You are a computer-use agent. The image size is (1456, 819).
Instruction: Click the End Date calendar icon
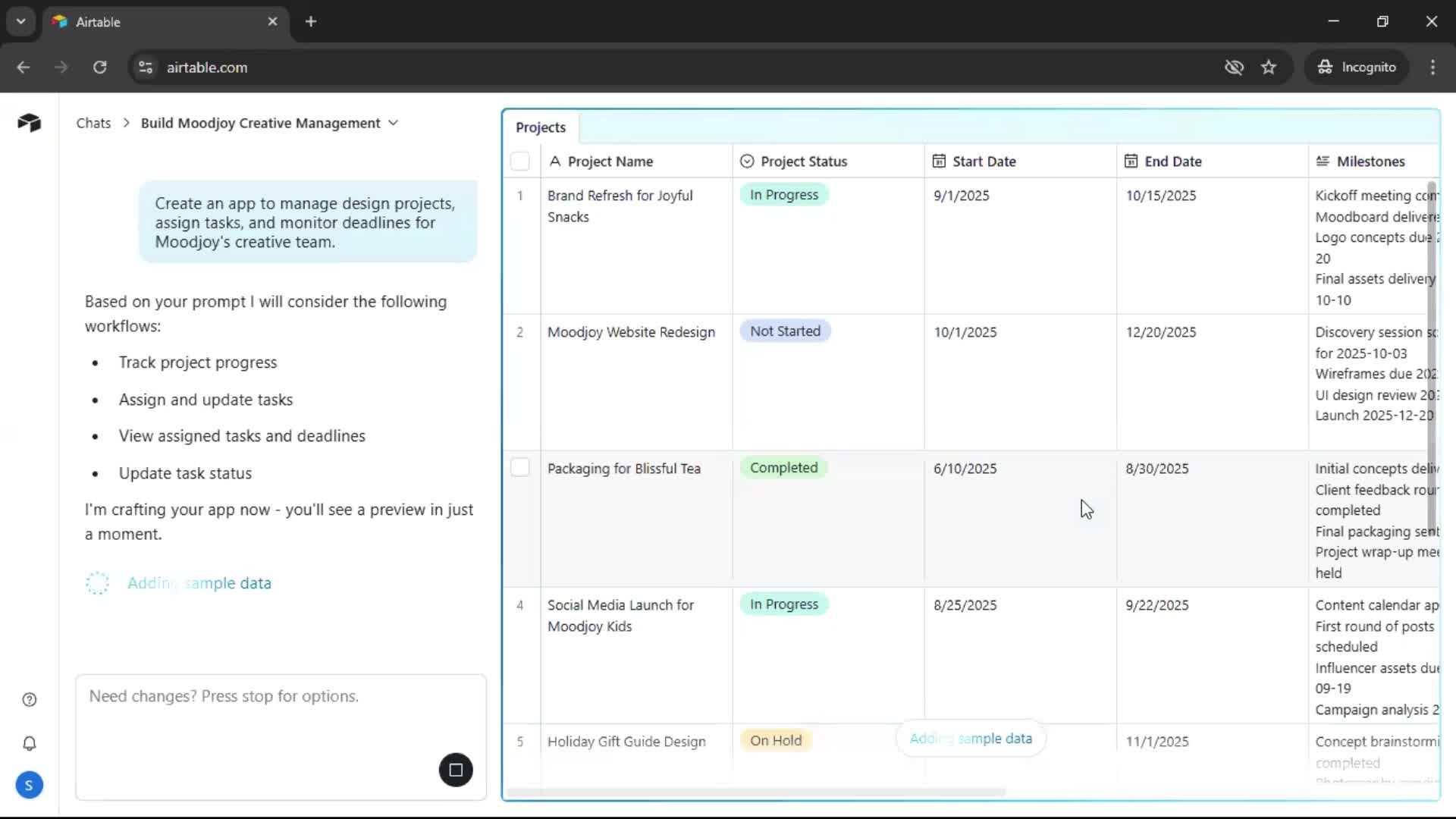click(x=1131, y=162)
